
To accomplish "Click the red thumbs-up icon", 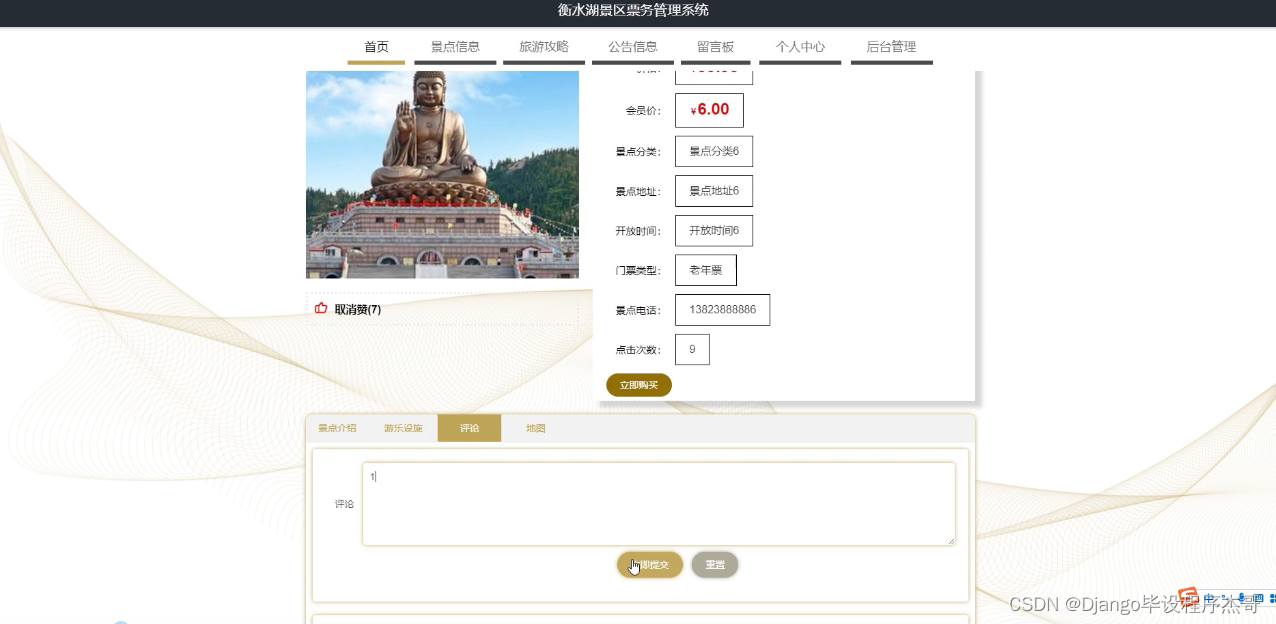I will click(321, 308).
